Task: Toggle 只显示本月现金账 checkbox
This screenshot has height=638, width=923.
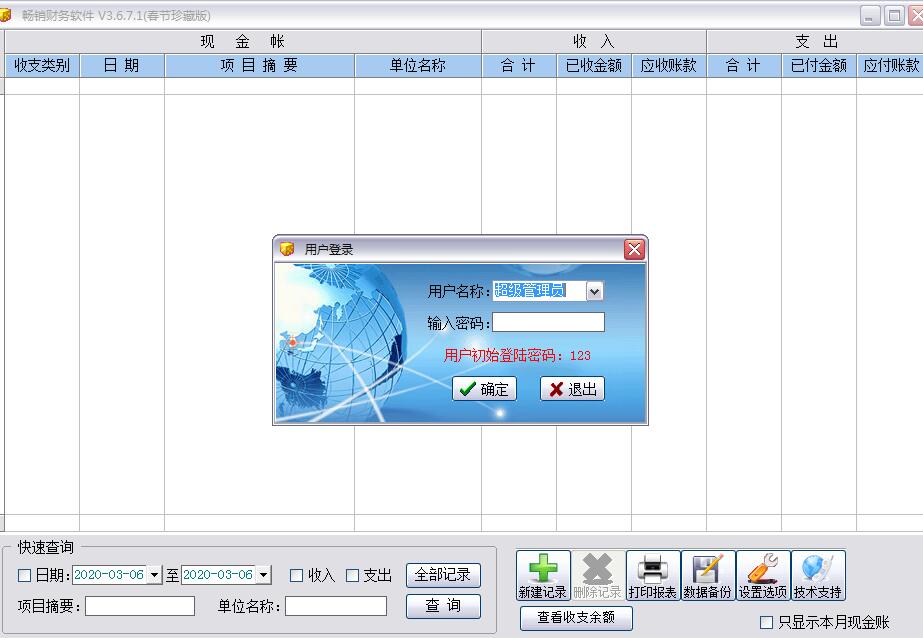Action: tap(767, 622)
